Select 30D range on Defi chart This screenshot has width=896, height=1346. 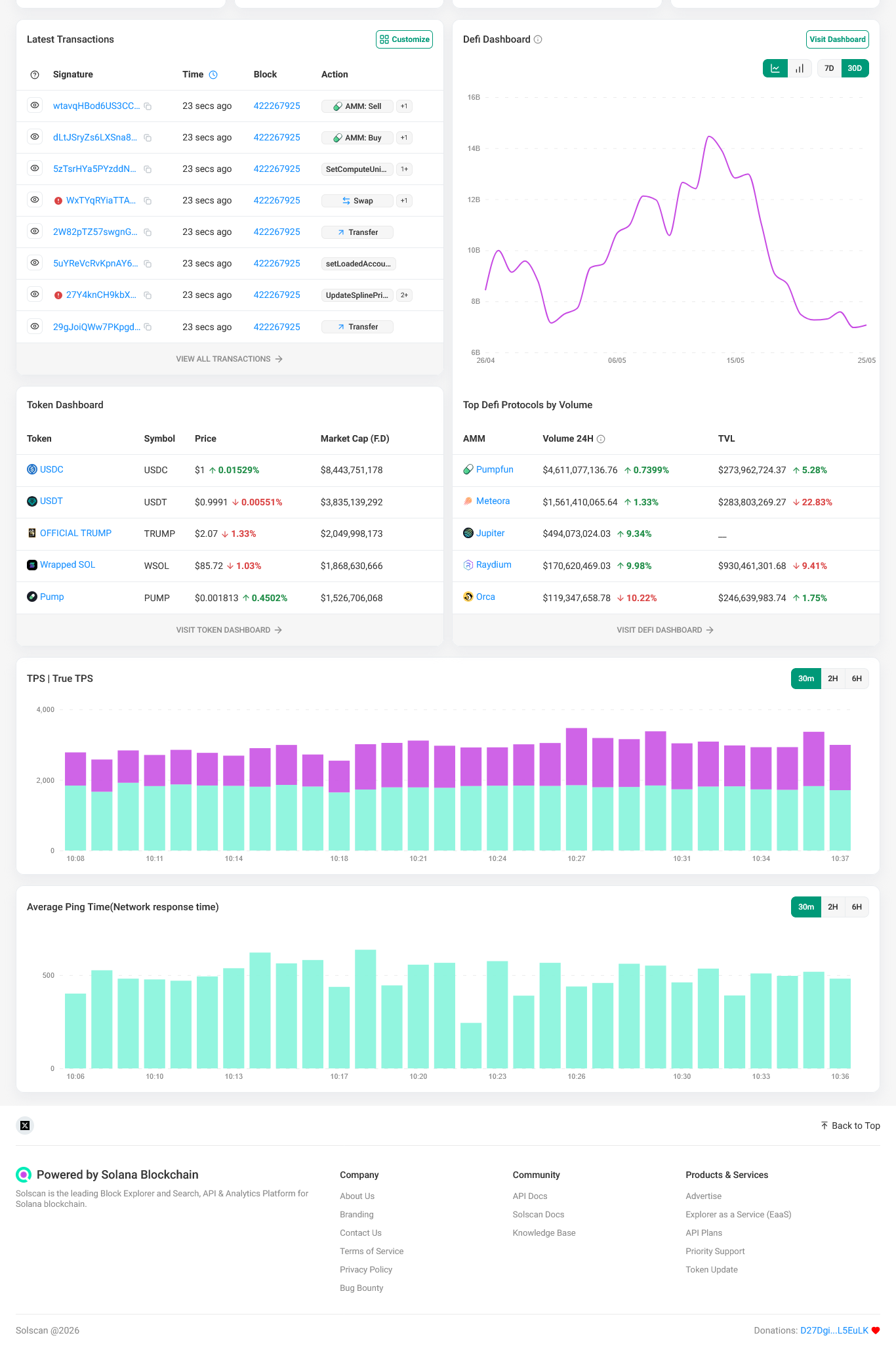tap(855, 68)
